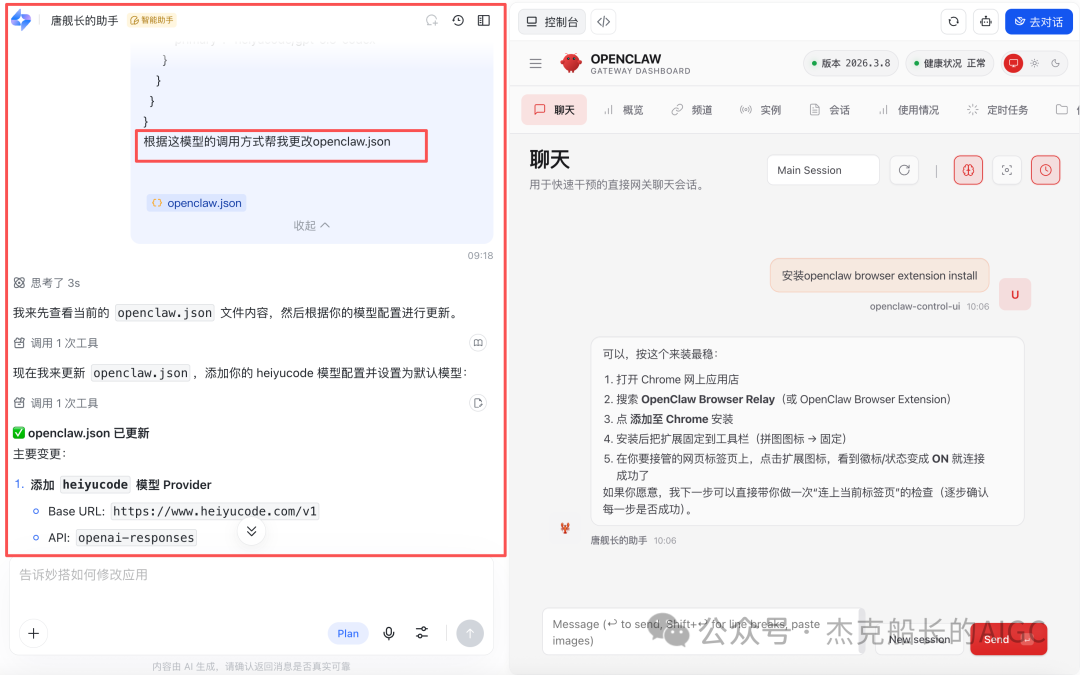The image size is (1080, 675).
Task: Click the heading openclaw.json 已更新
Action: [x=81, y=433]
